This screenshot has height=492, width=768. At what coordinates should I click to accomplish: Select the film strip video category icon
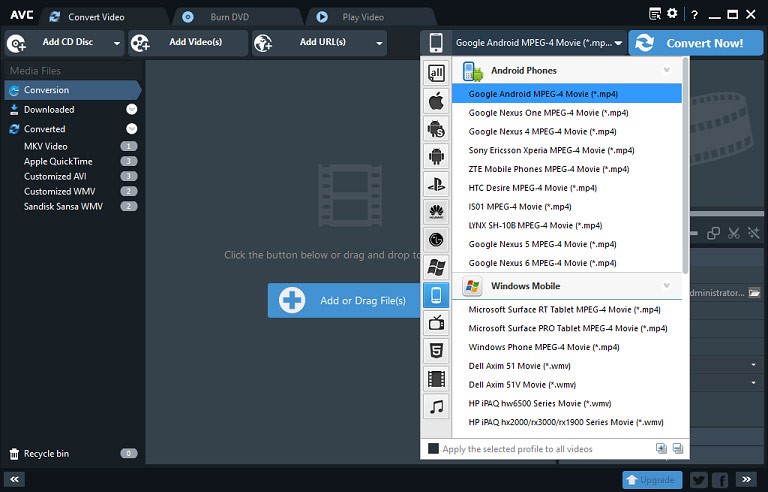[436, 379]
